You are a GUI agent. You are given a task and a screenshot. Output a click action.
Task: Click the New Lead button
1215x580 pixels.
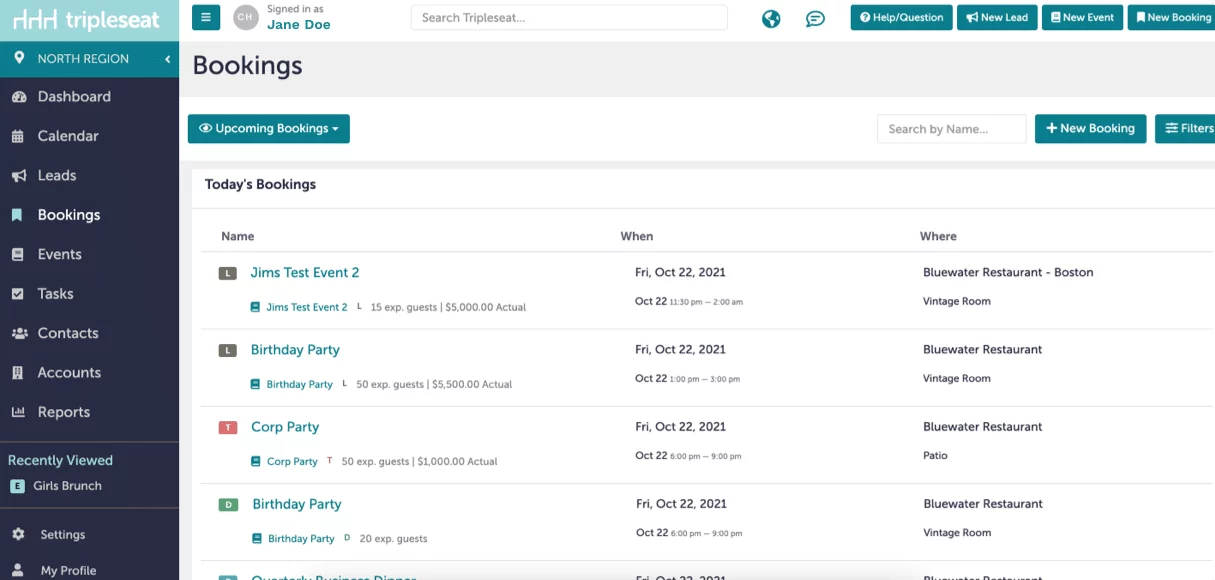point(997,18)
